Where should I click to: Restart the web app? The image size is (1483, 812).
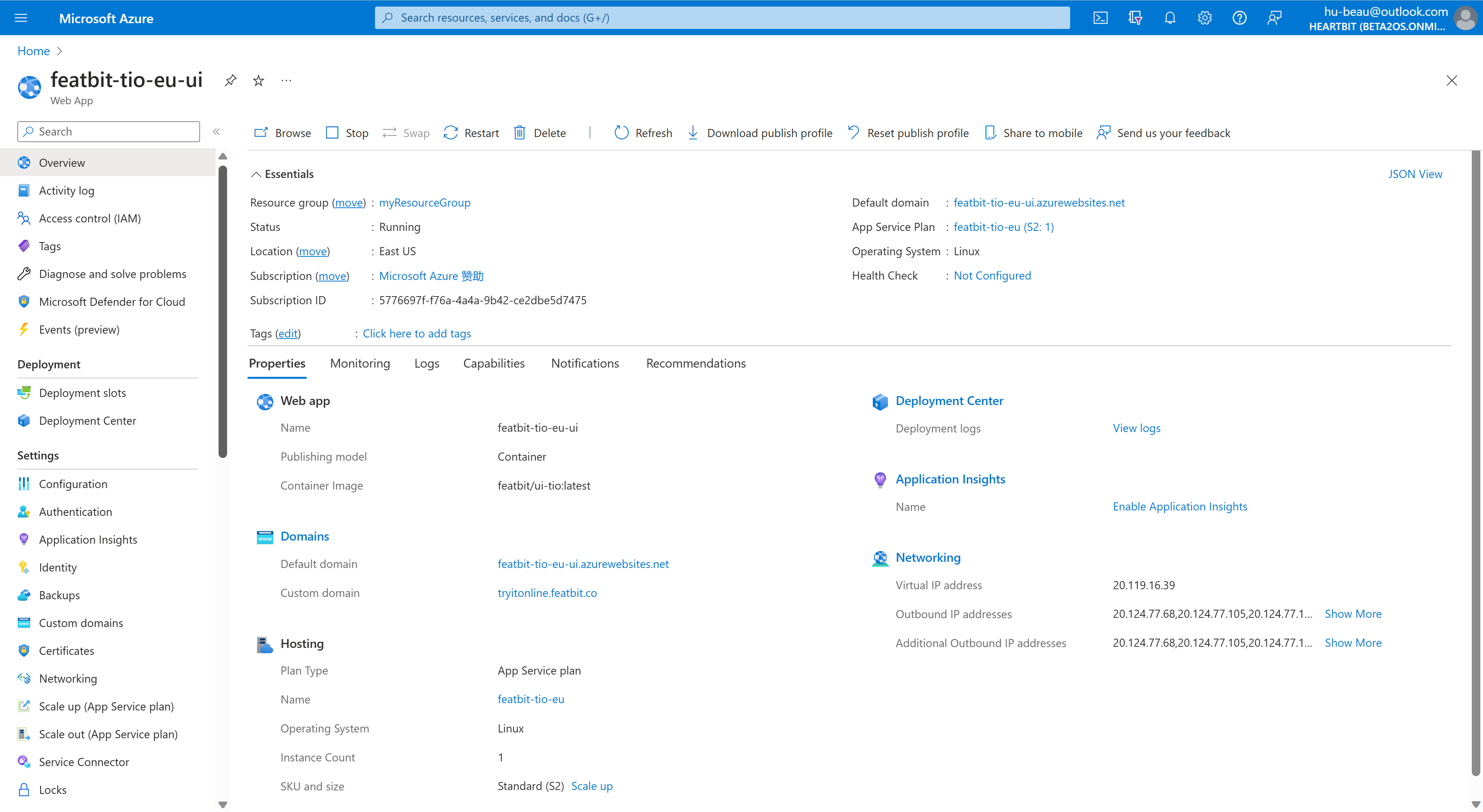(x=472, y=133)
